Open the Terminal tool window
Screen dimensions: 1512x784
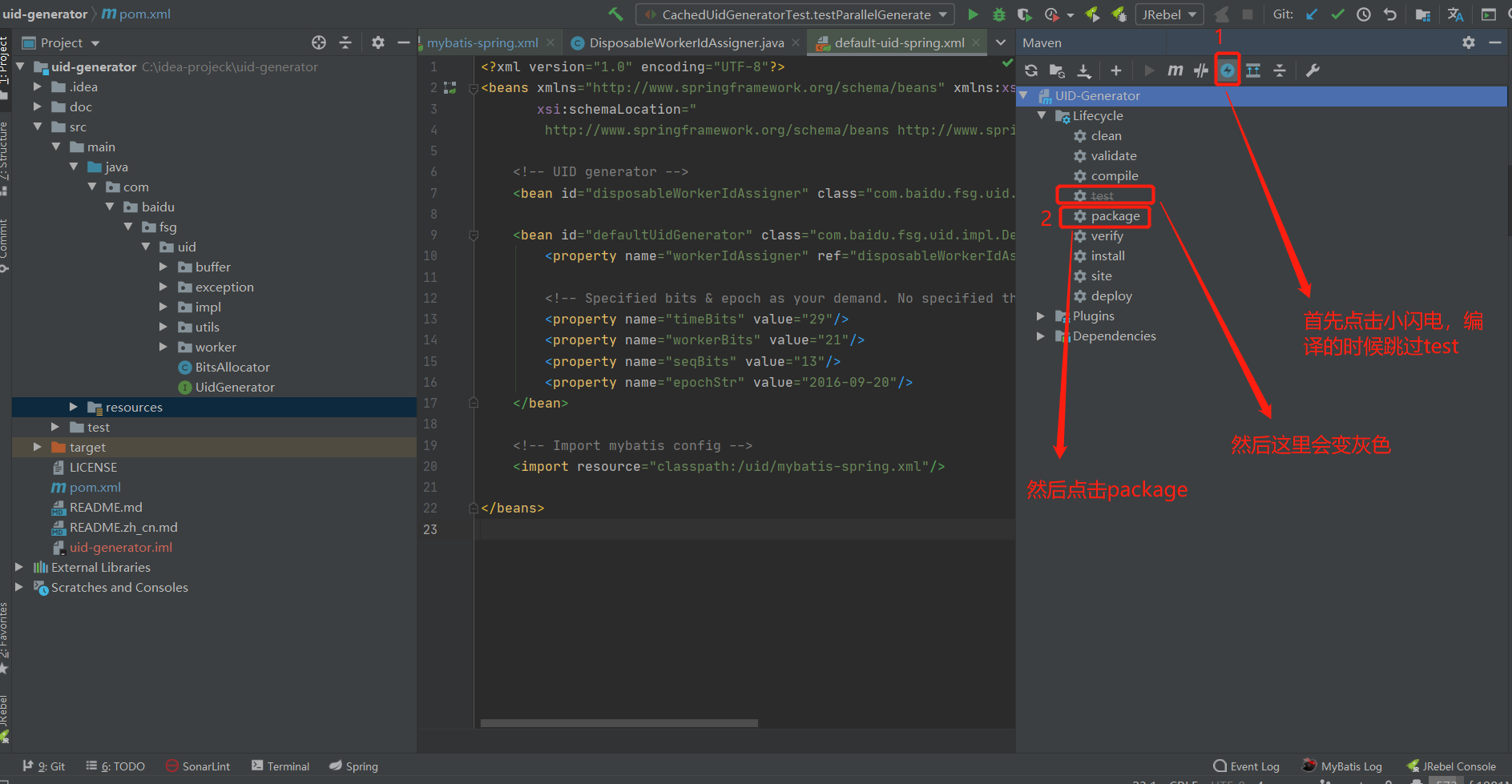pyautogui.click(x=280, y=766)
